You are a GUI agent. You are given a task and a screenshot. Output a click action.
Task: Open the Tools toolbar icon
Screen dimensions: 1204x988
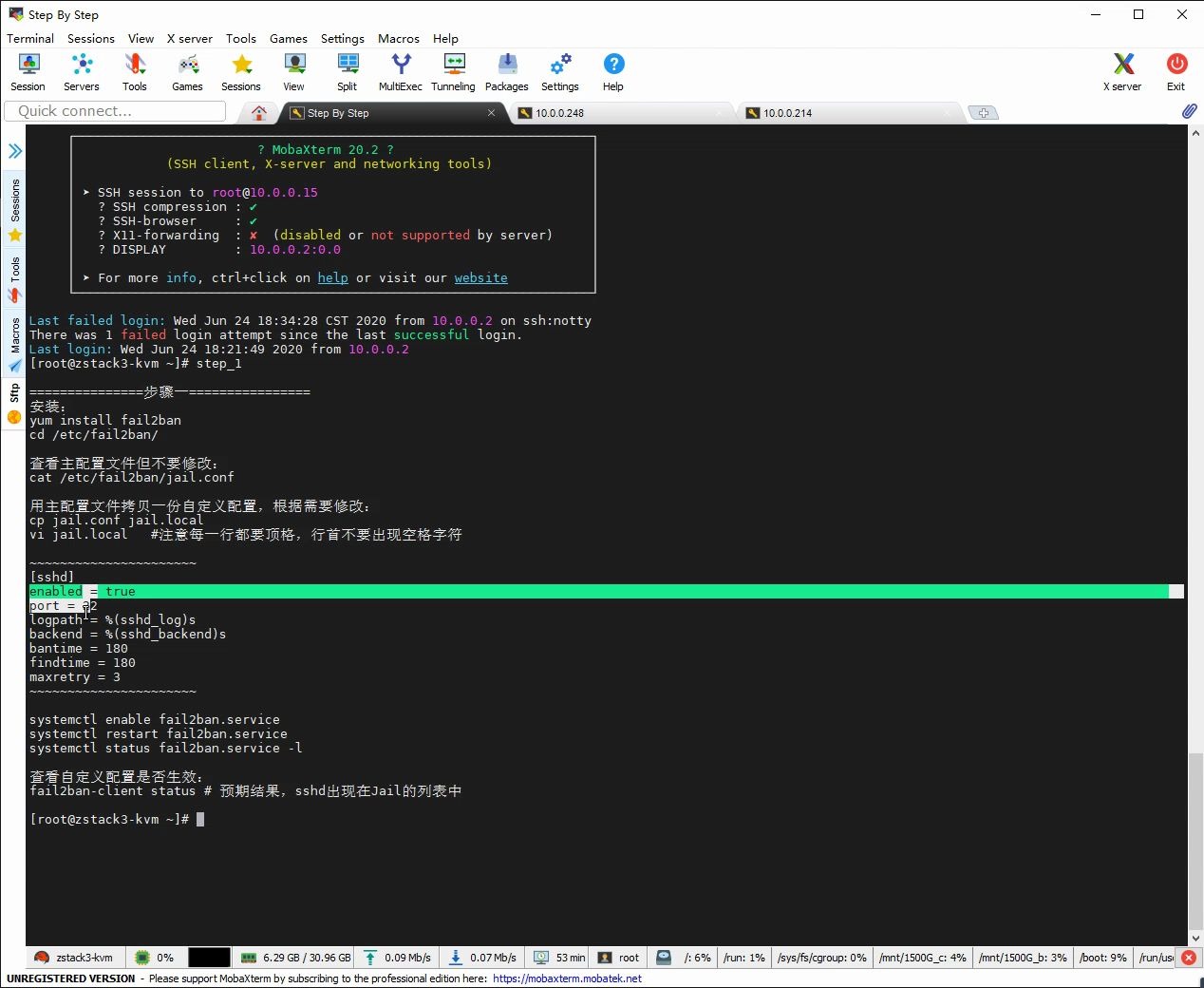tap(135, 72)
